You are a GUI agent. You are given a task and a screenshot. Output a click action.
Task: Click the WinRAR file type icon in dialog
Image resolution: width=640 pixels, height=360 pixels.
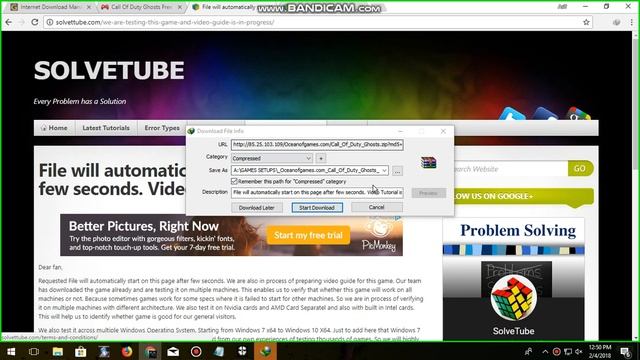429,162
